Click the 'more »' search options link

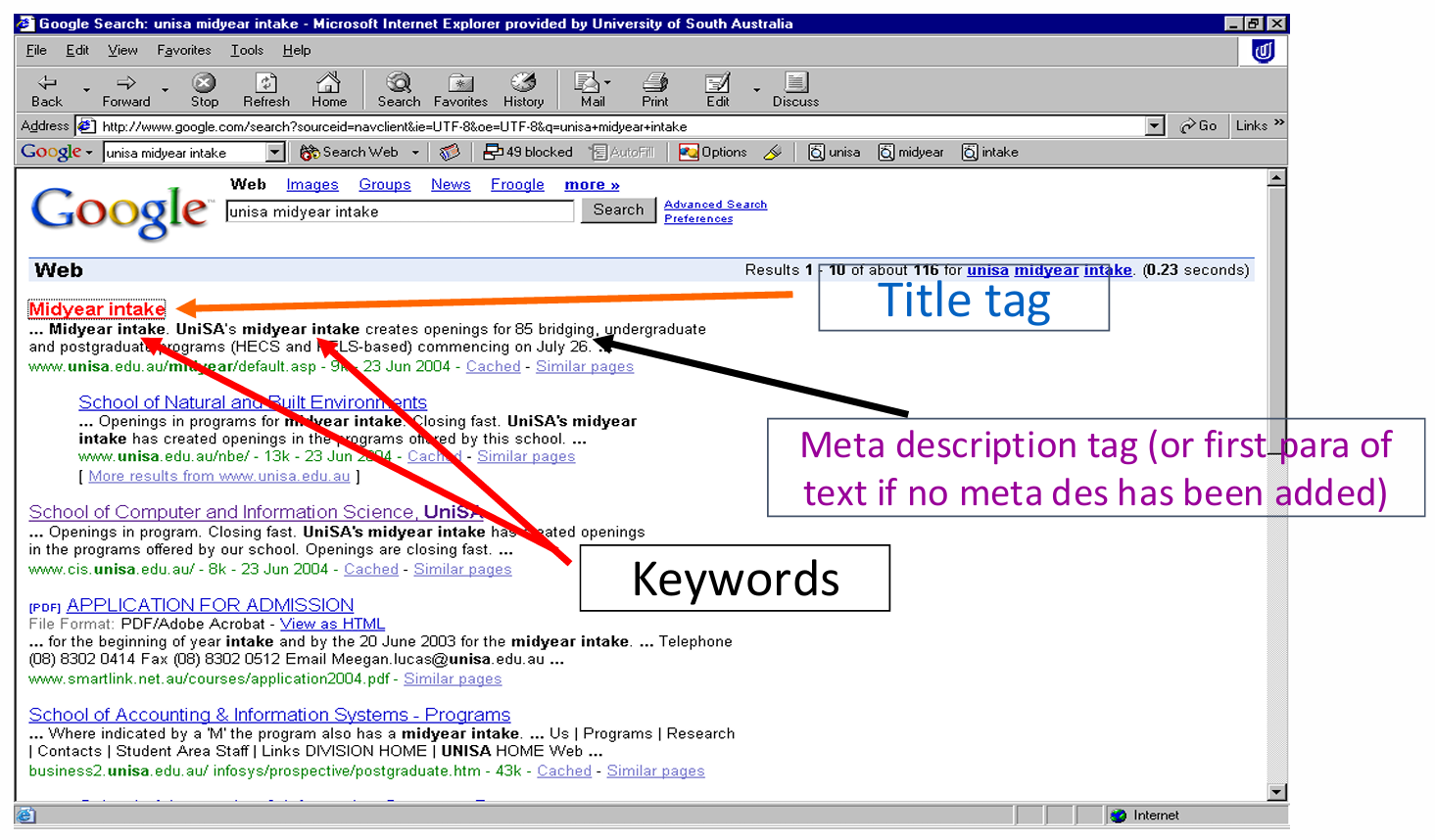(x=592, y=184)
